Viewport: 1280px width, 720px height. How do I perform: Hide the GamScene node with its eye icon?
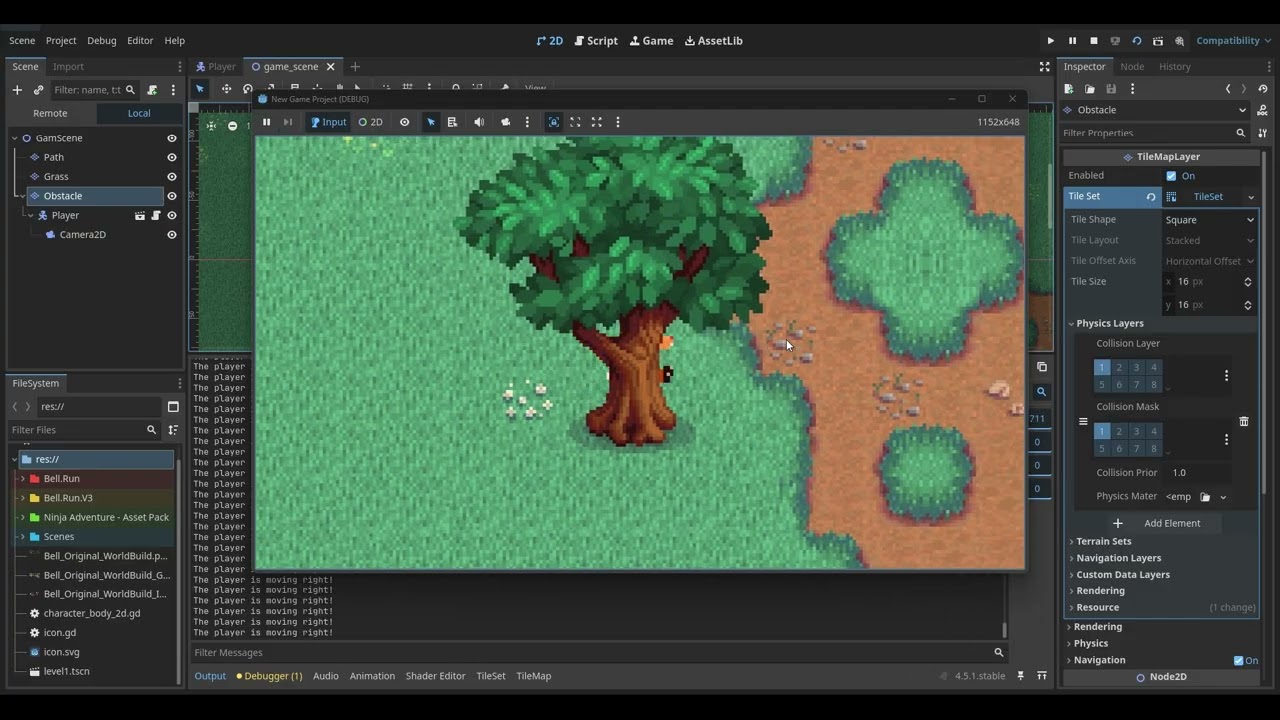[x=172, y=138]
